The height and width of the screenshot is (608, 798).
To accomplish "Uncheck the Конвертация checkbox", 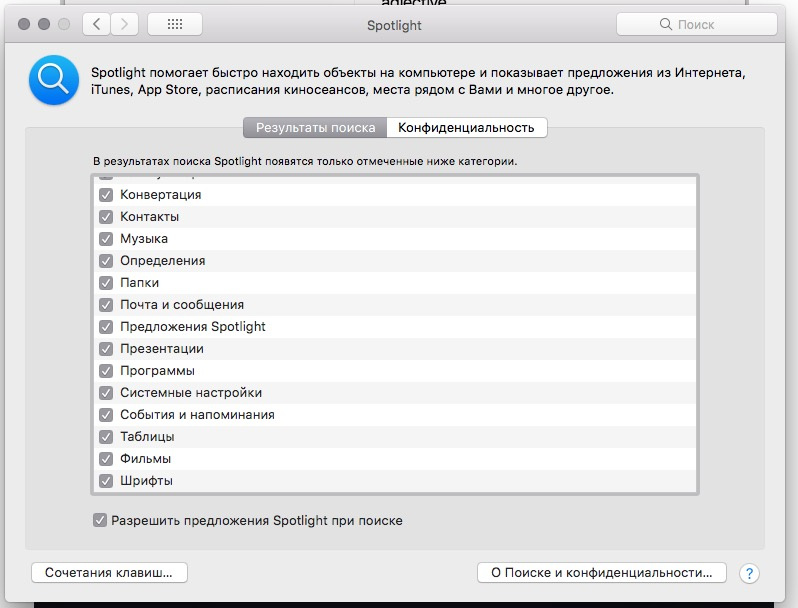I will point(106,195).
